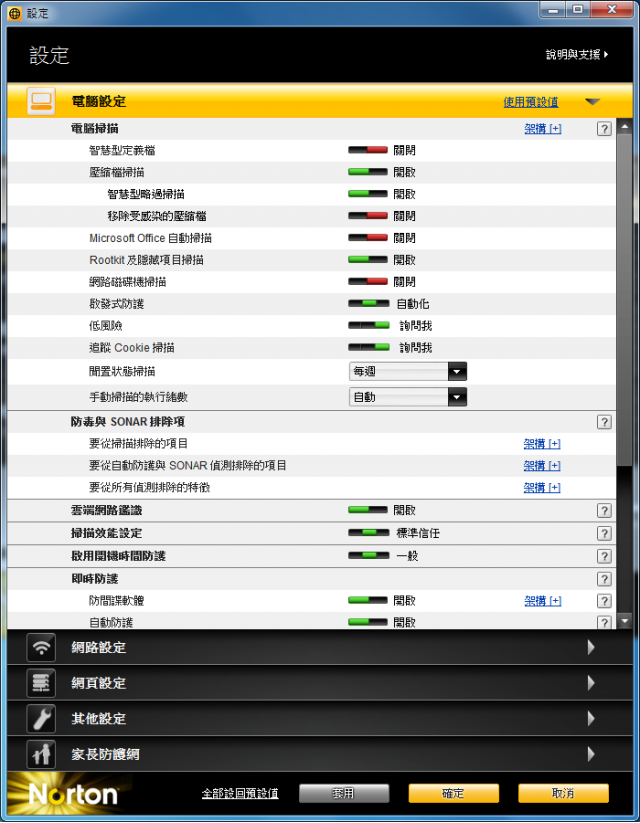The height and width of the screenshot is (823, 640).
Task: Toggle 自動防護 switch
Action: [x=368, y=622]
